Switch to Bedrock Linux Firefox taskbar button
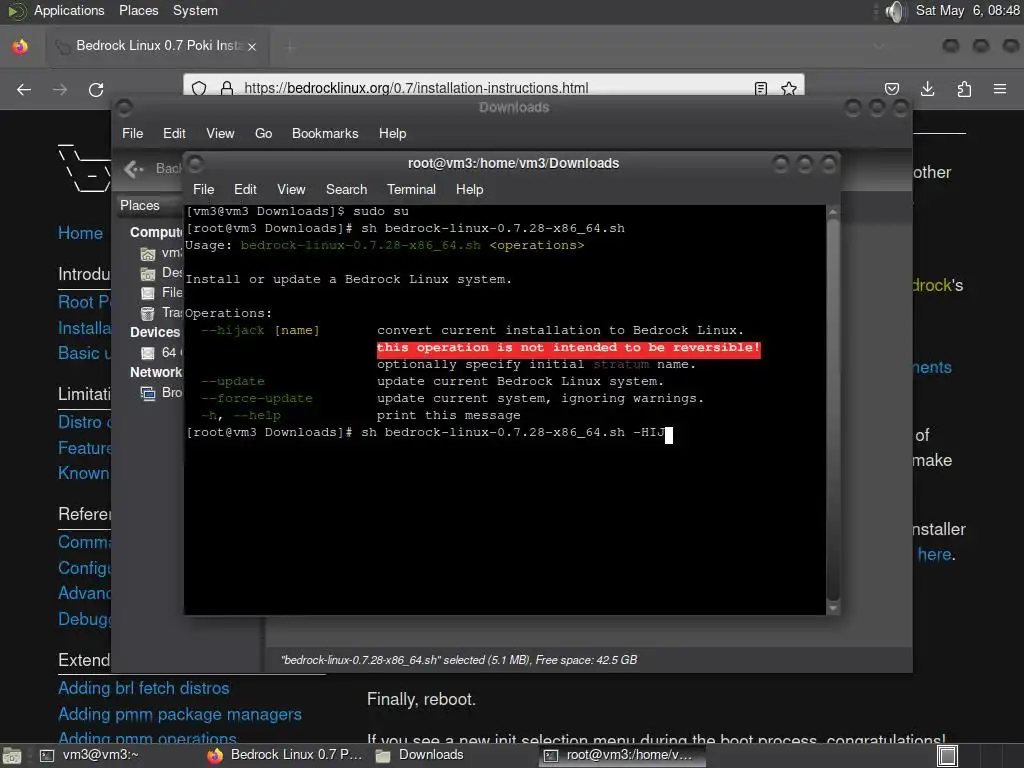 [x=285, y=755]
